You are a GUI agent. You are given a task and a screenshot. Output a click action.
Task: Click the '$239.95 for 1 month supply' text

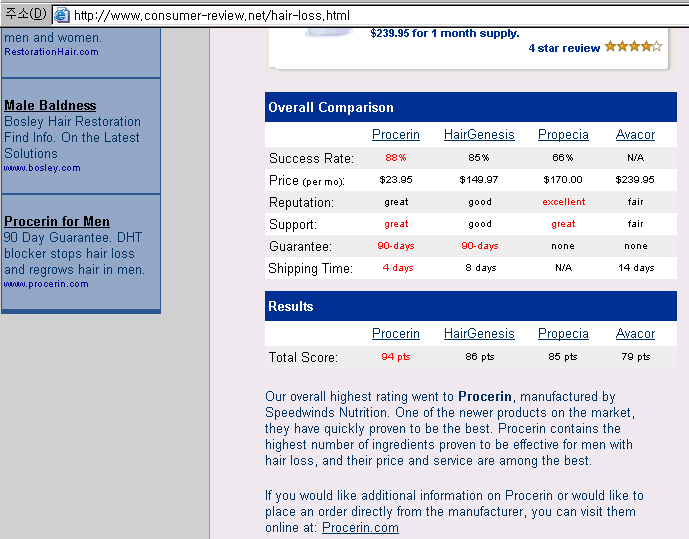tap(445, 33)
